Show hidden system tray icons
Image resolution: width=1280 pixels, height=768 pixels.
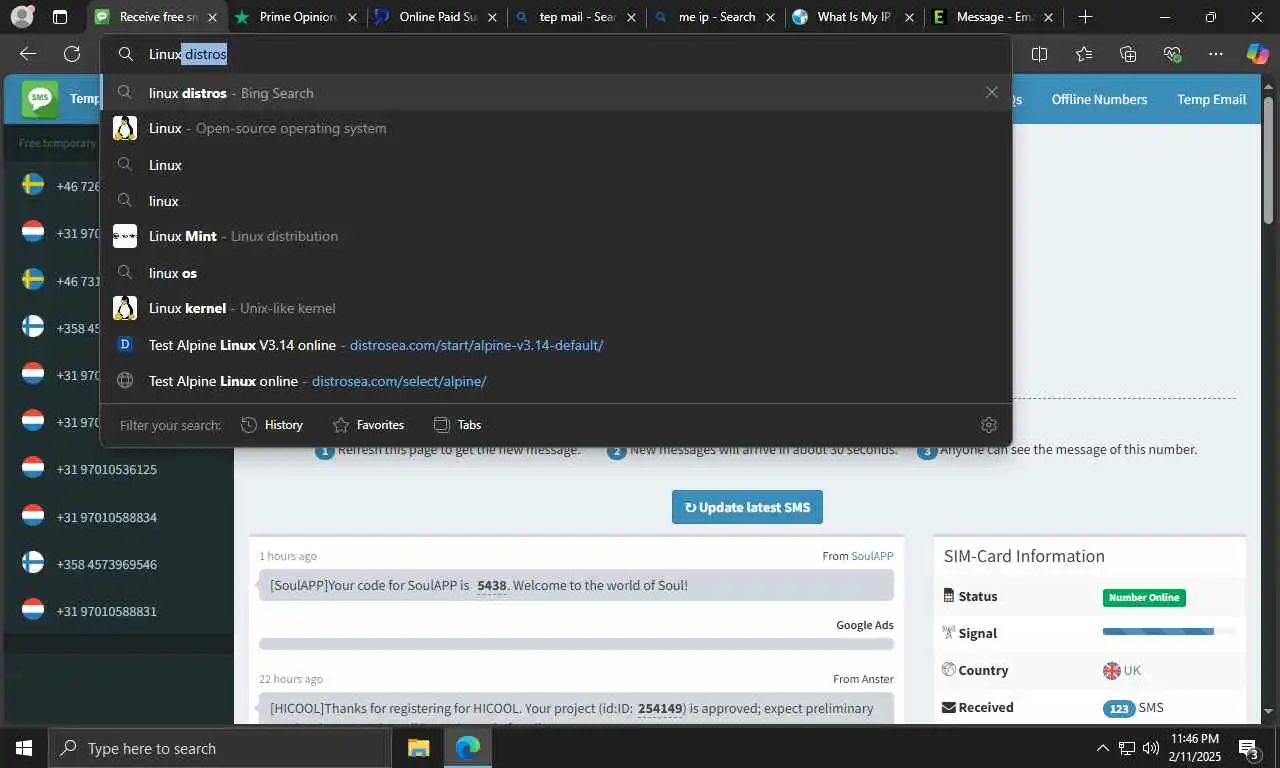[x=1103, y=748]
